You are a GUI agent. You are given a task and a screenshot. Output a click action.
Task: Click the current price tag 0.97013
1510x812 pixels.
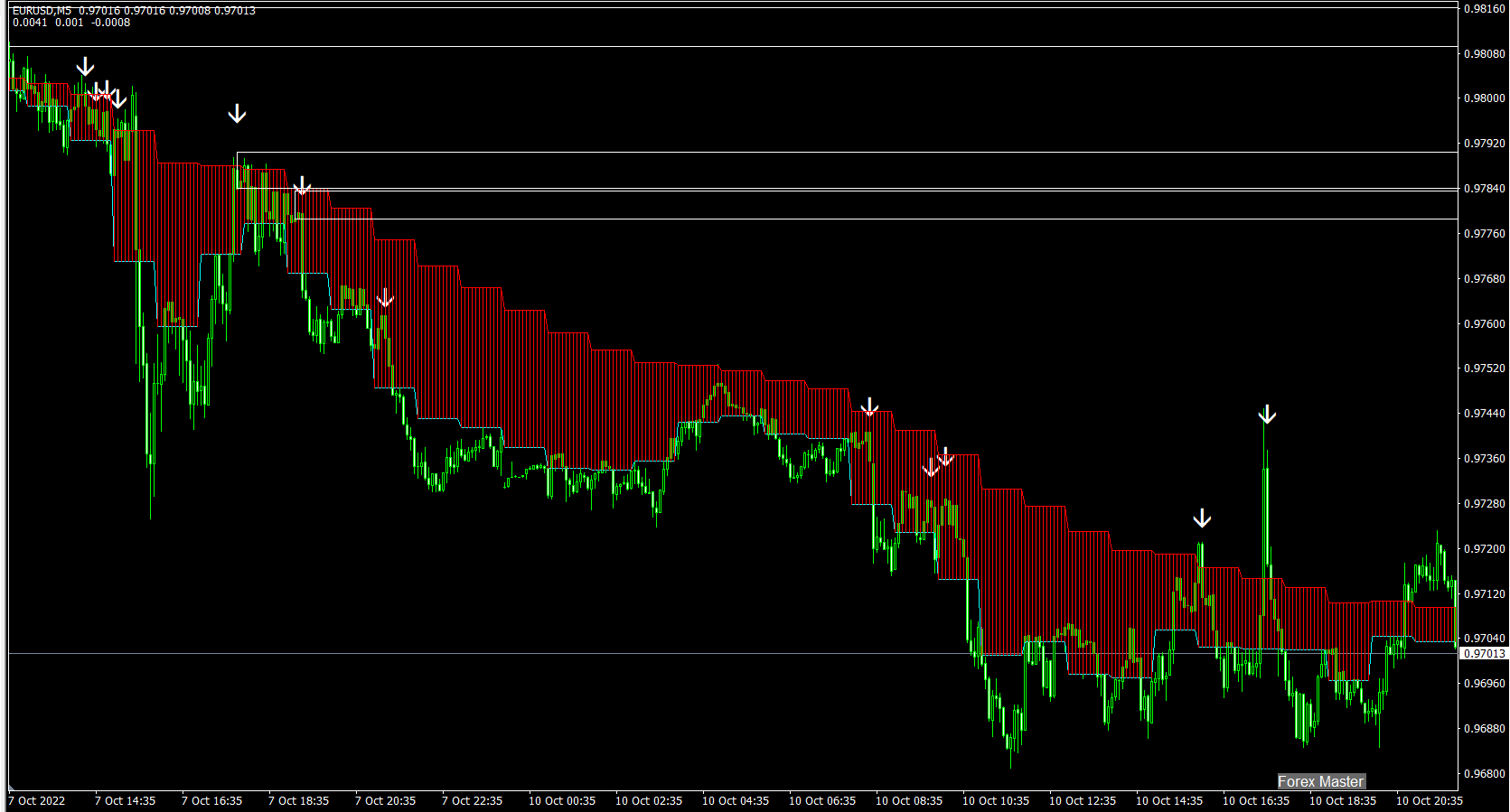[x=1484, y=653]
